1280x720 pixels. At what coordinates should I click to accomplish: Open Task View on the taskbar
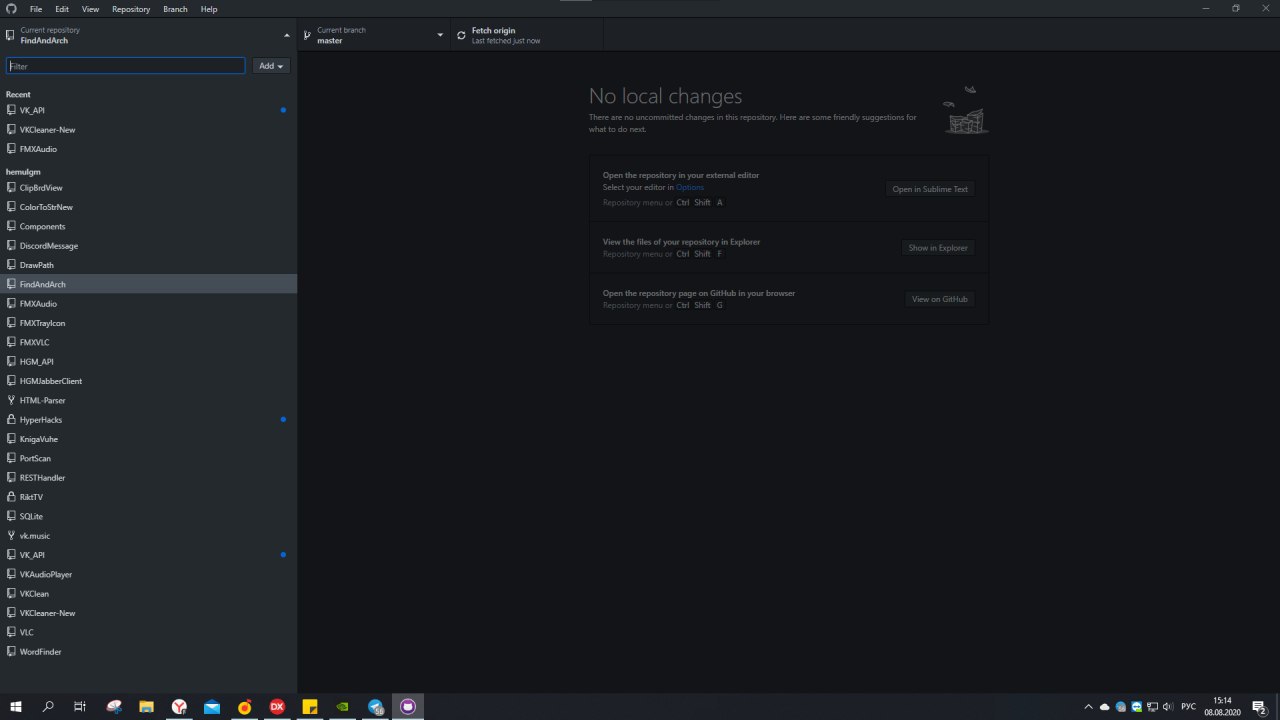click(80, 706)
